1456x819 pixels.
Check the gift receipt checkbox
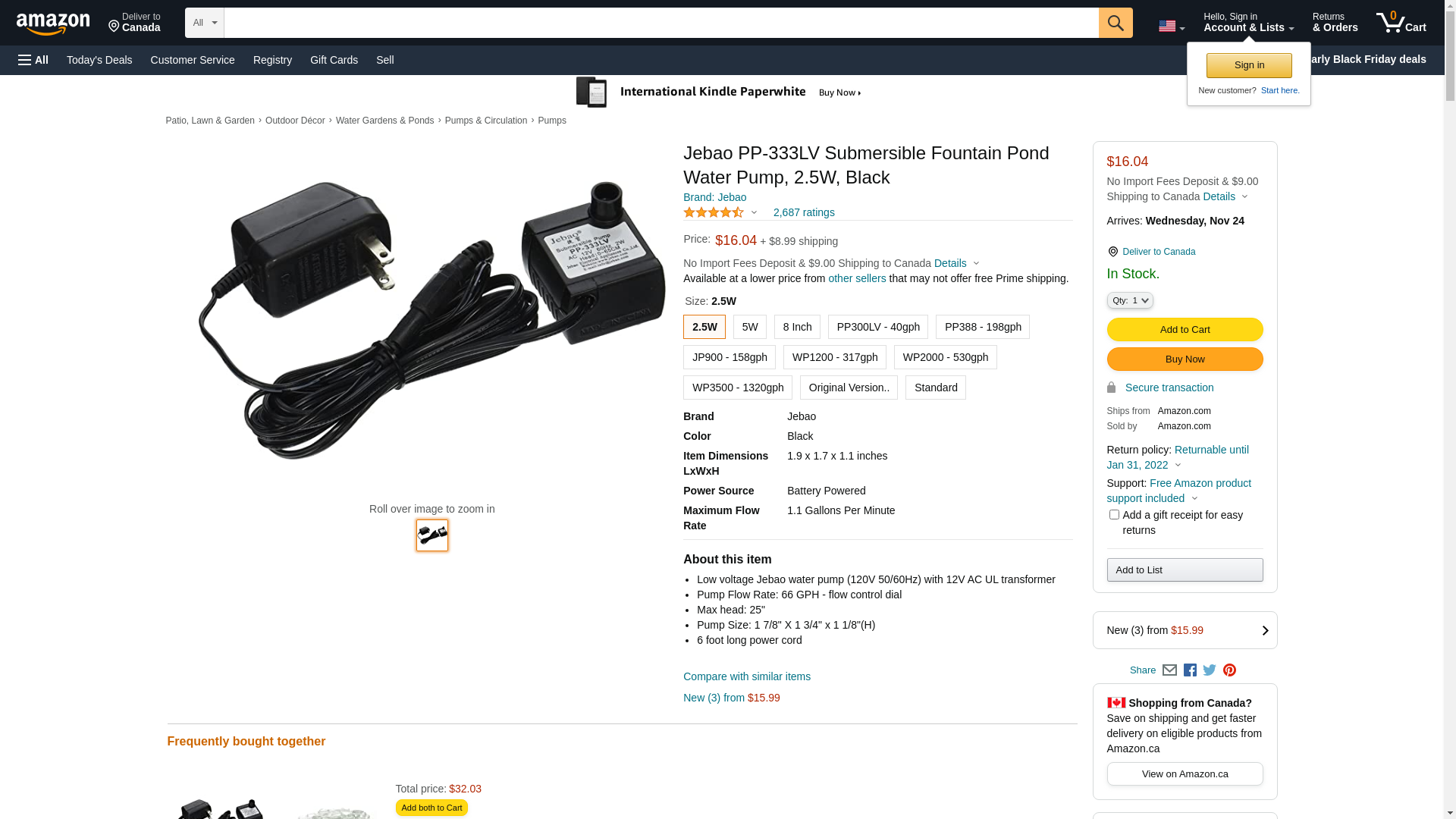[1113, 515]
